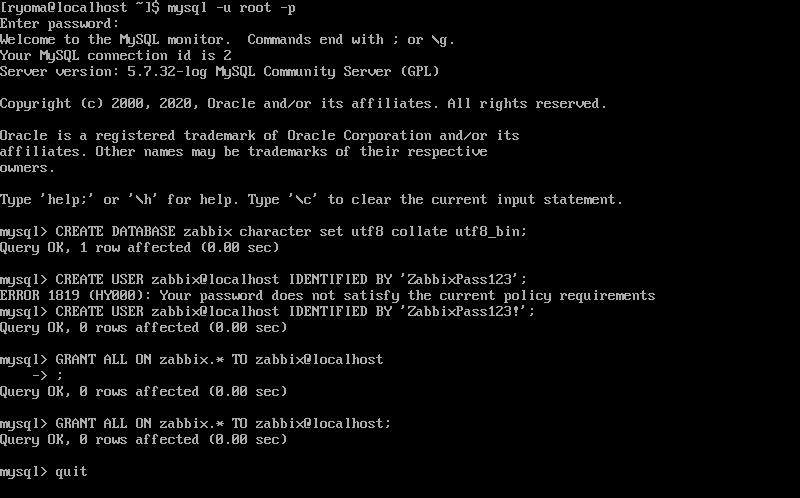Click the 'Your MySQL connection id is 2' line

(x=116, y=56)
